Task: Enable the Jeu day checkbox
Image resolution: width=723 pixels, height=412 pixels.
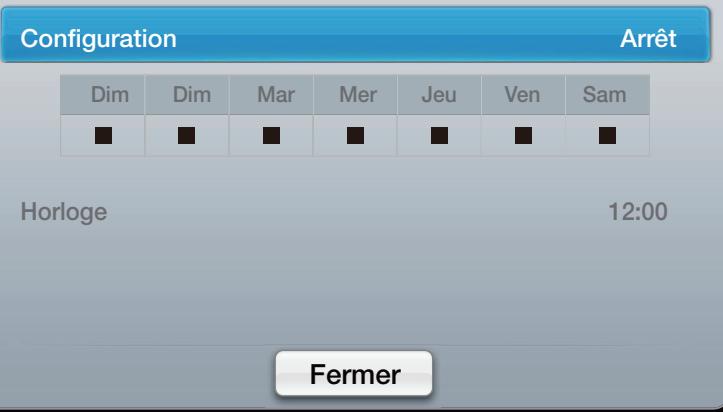Action: point(439,135)
